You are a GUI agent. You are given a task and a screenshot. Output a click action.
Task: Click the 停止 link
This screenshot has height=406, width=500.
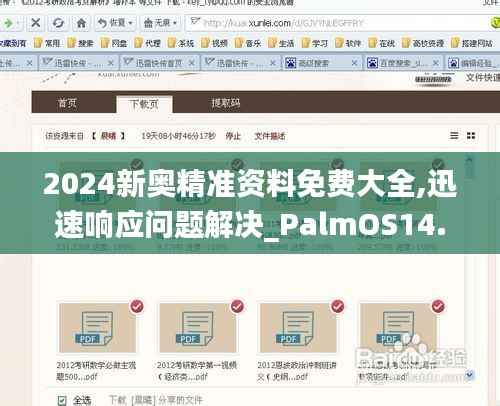[x=233, y=136]
